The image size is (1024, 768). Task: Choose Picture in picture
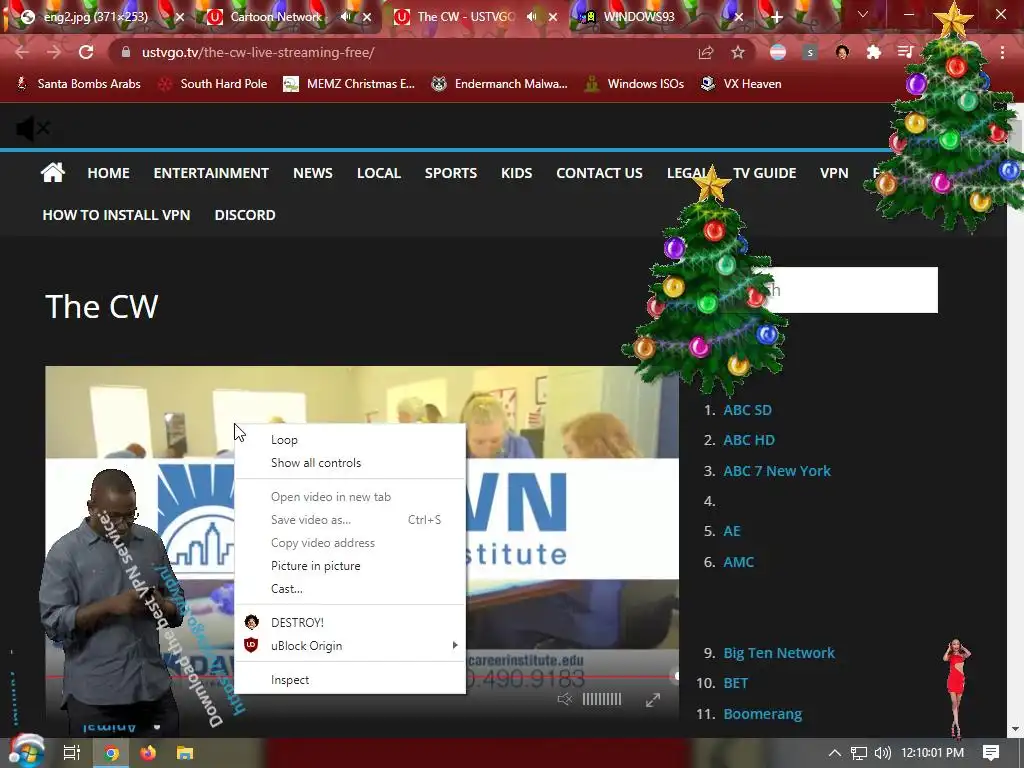350,566
